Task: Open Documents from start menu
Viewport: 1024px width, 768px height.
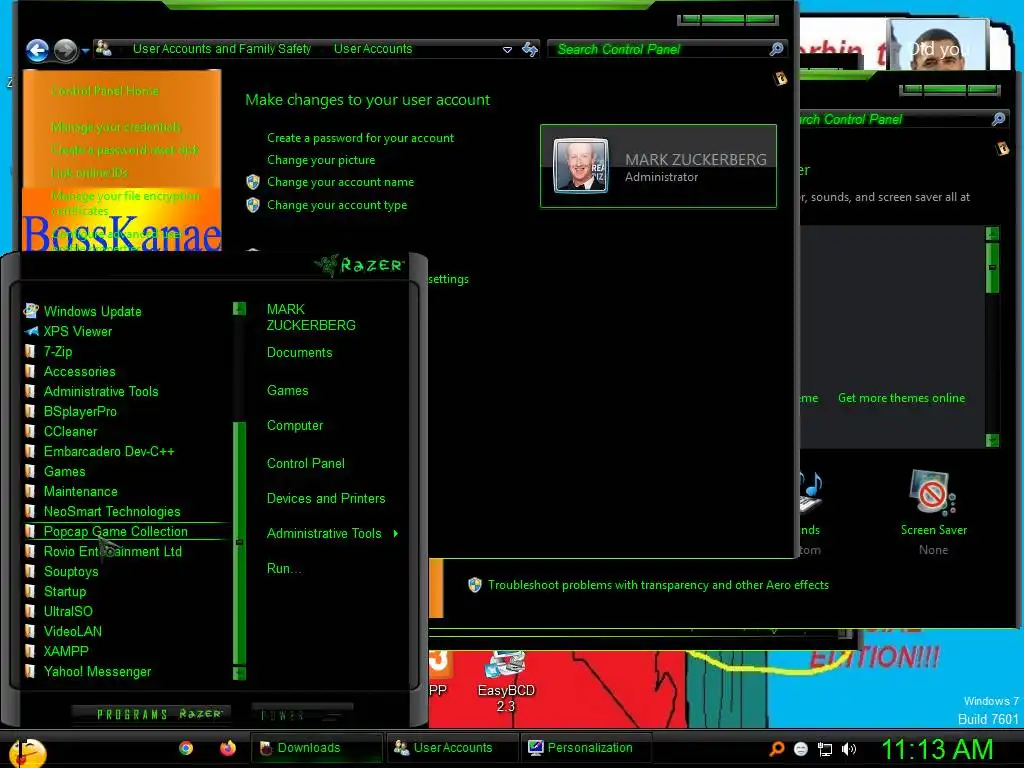Action: 299,353
